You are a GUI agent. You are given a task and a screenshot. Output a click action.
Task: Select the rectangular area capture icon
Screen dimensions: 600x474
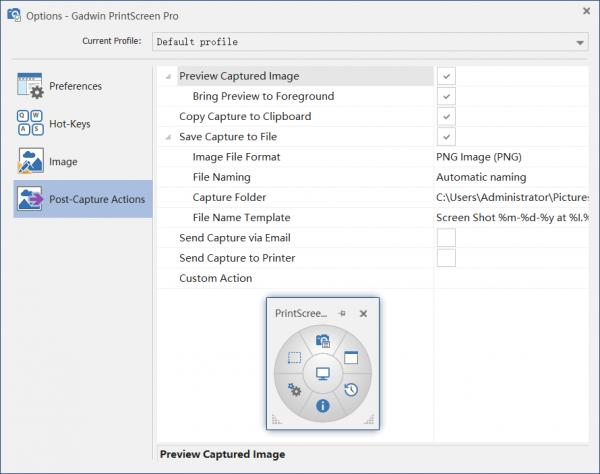pyautogui.click(x=294, y=357)
